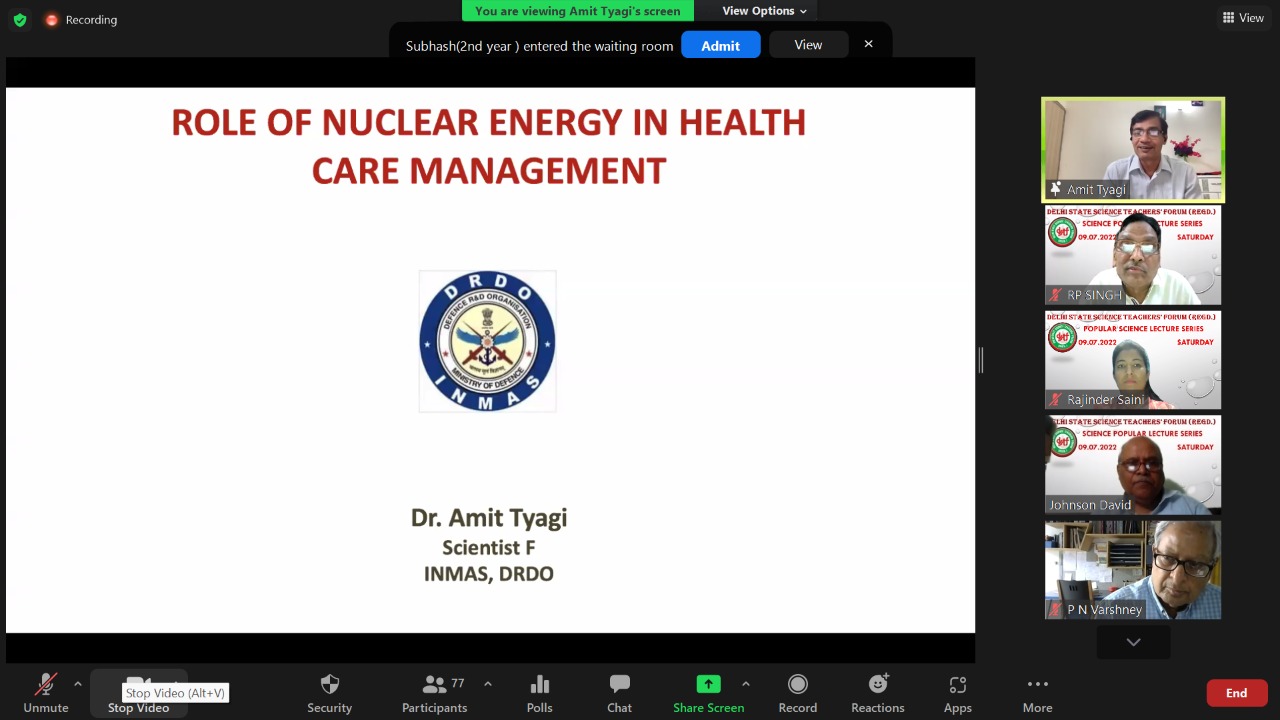Click the DRDO INMAS logo on slide
Screen dimensions: 1280x720
(487, 341)
